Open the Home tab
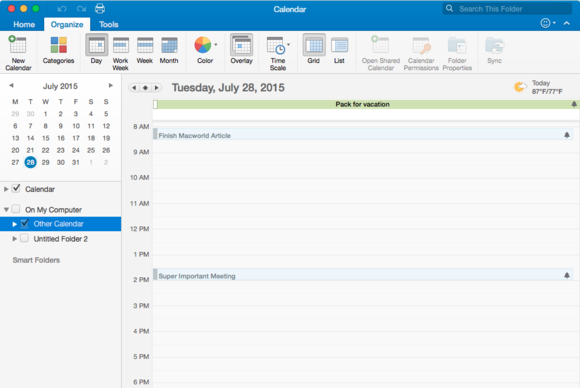Image resolution: width=580 pixels, height=388 pixels. 24,24
